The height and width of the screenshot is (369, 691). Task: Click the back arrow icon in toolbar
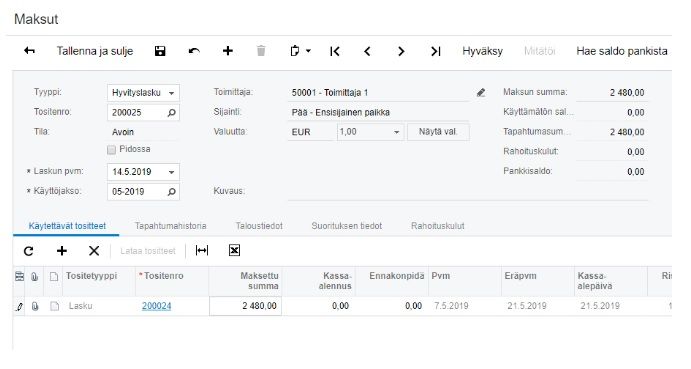pyautogui.click(x=30, y=51)
